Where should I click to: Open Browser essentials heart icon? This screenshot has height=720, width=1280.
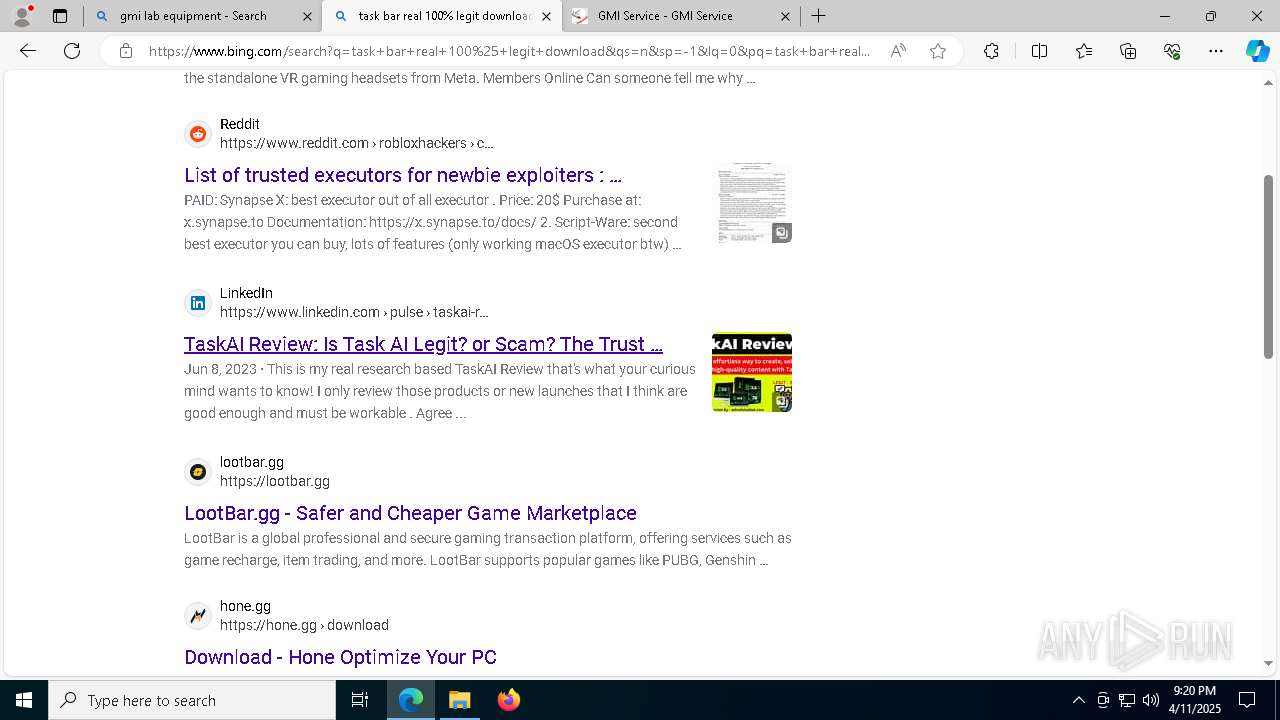(1172, 51)
